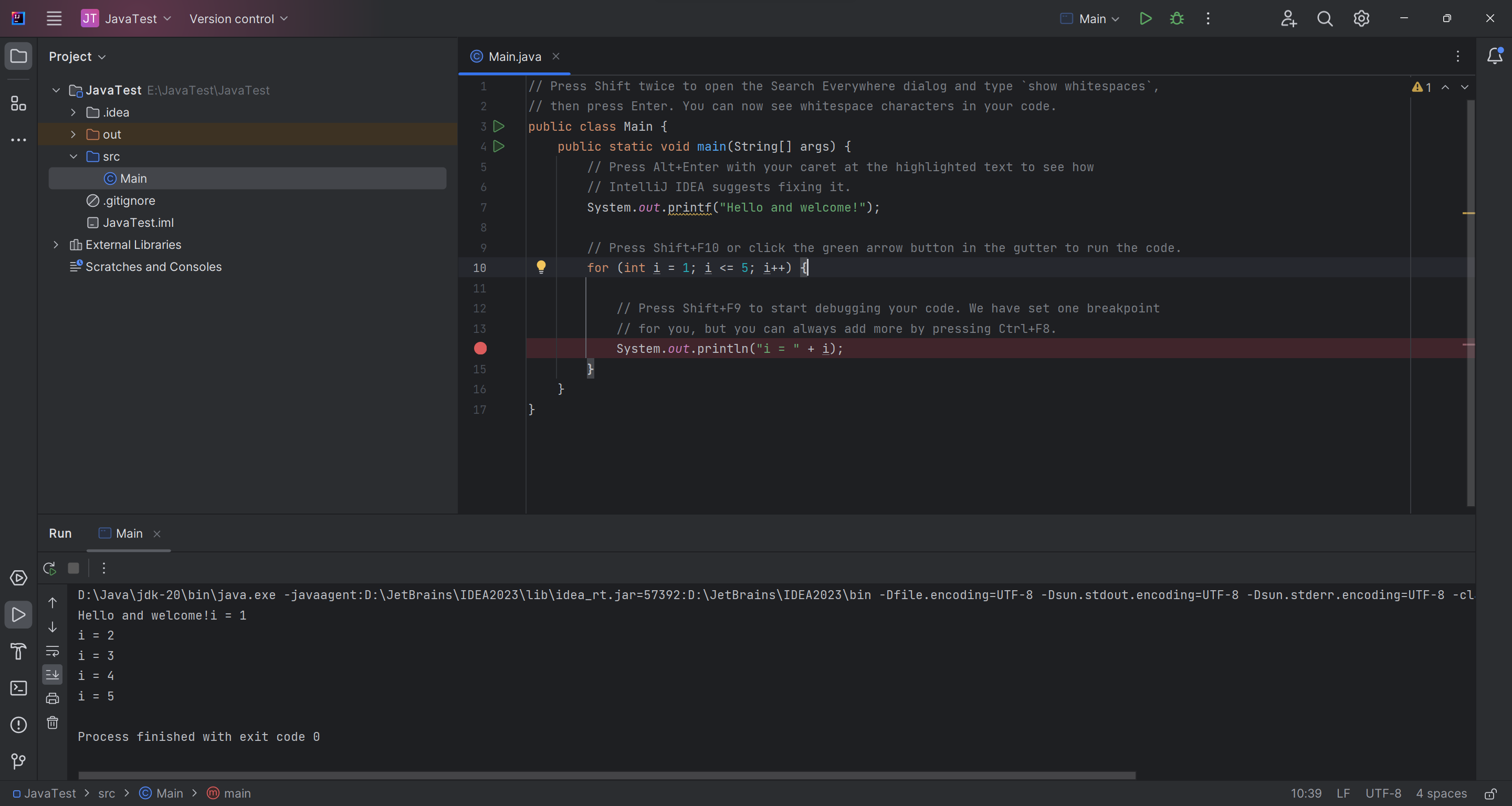
Task: Open the Terminal tool window
Action: pyautogui.click(x=19, y=688)
